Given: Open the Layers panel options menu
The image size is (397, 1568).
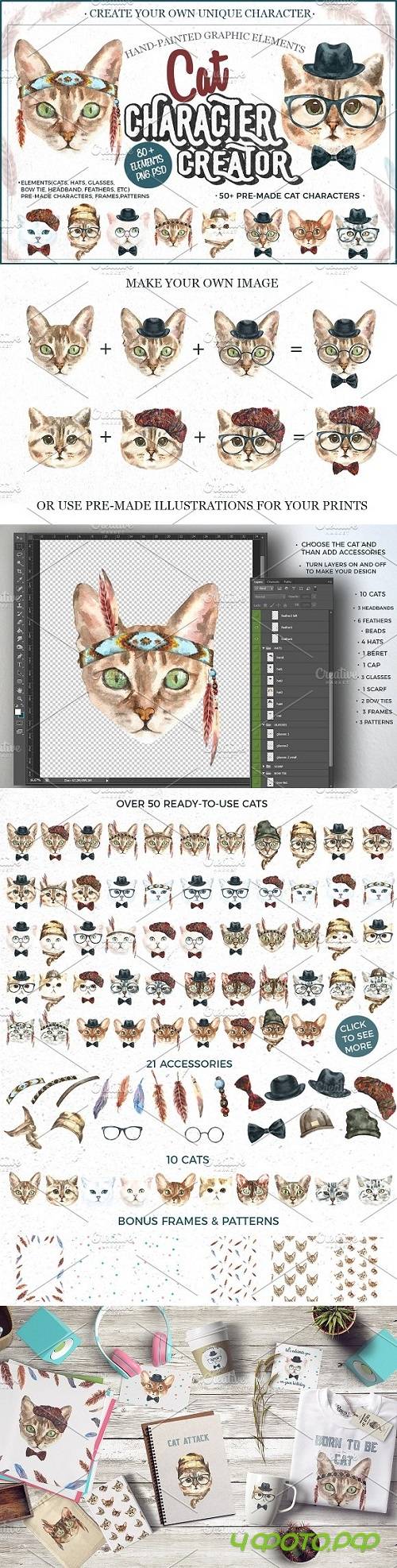Looking at the screenshot, I should tap(330, 581).
